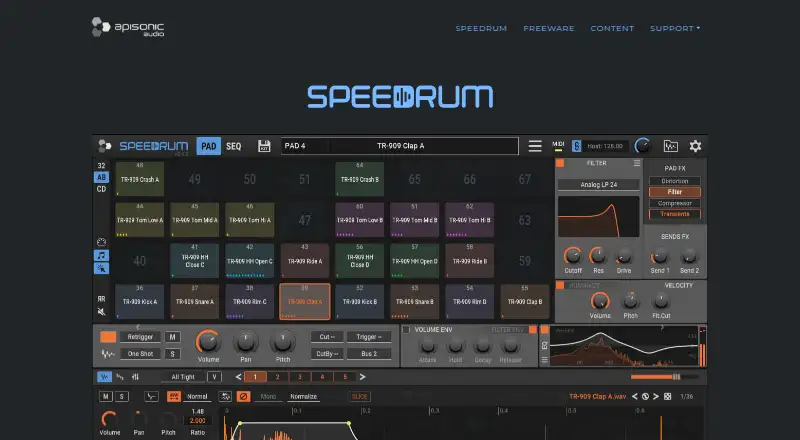The width and height of the screenshot is (800, 440).
Task: Select Transients in PAD FX
Action: point(674,214)
